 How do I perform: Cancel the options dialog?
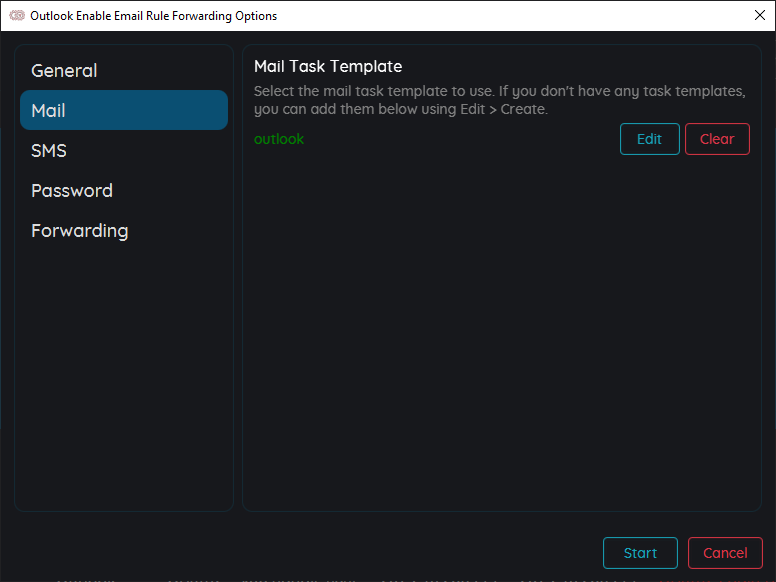coord(725,553)
